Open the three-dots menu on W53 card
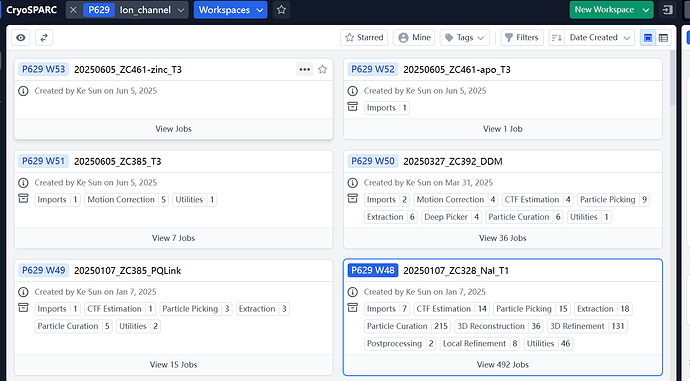Image resolution: width=690 pixels, height=381 pixels. (x=305, y=70)
